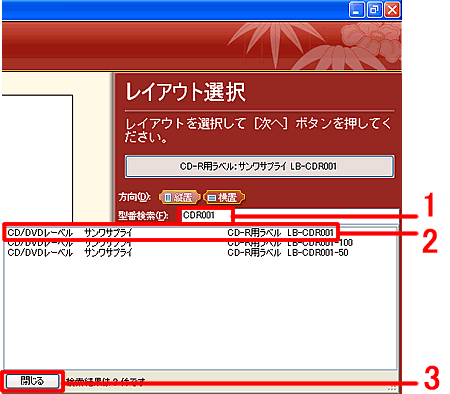This screenshot has width=450, height=394.
Task: Minimize the window
Action: click(357, 10)
